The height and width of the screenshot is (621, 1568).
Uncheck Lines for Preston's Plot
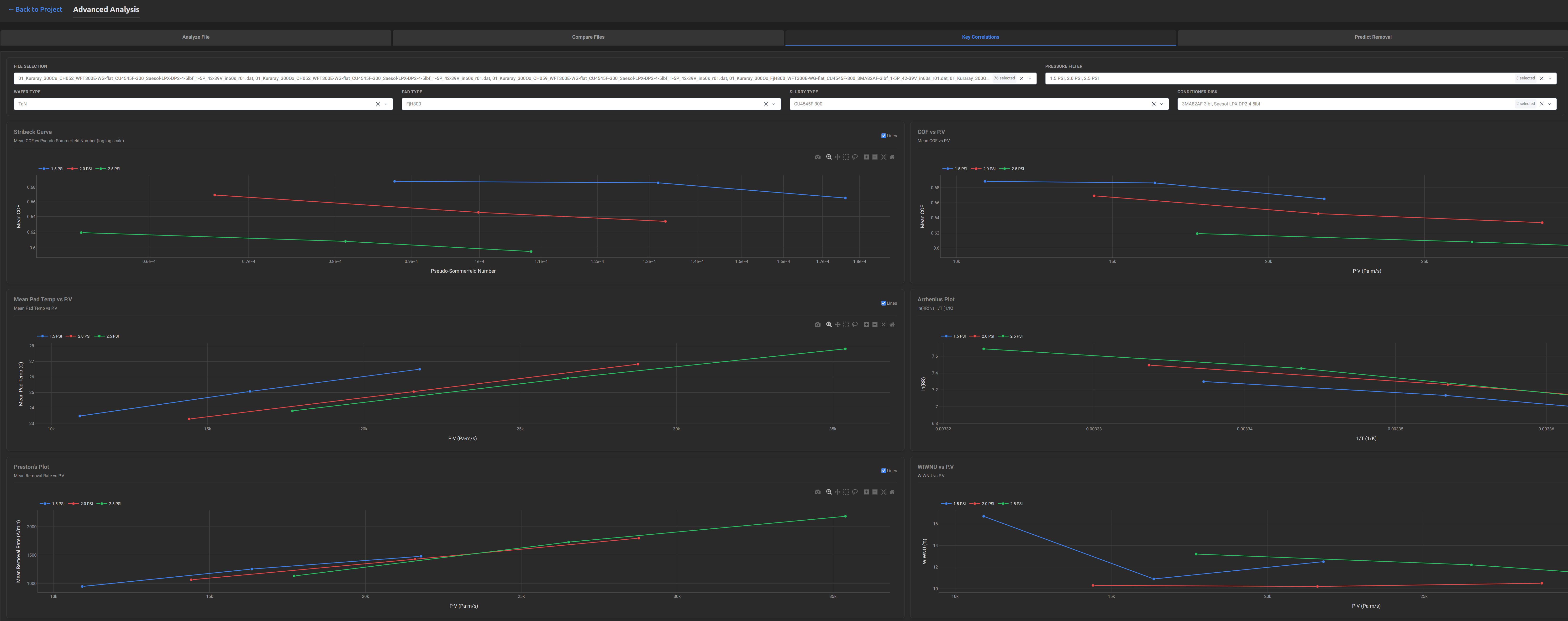[x=883, y=470]
